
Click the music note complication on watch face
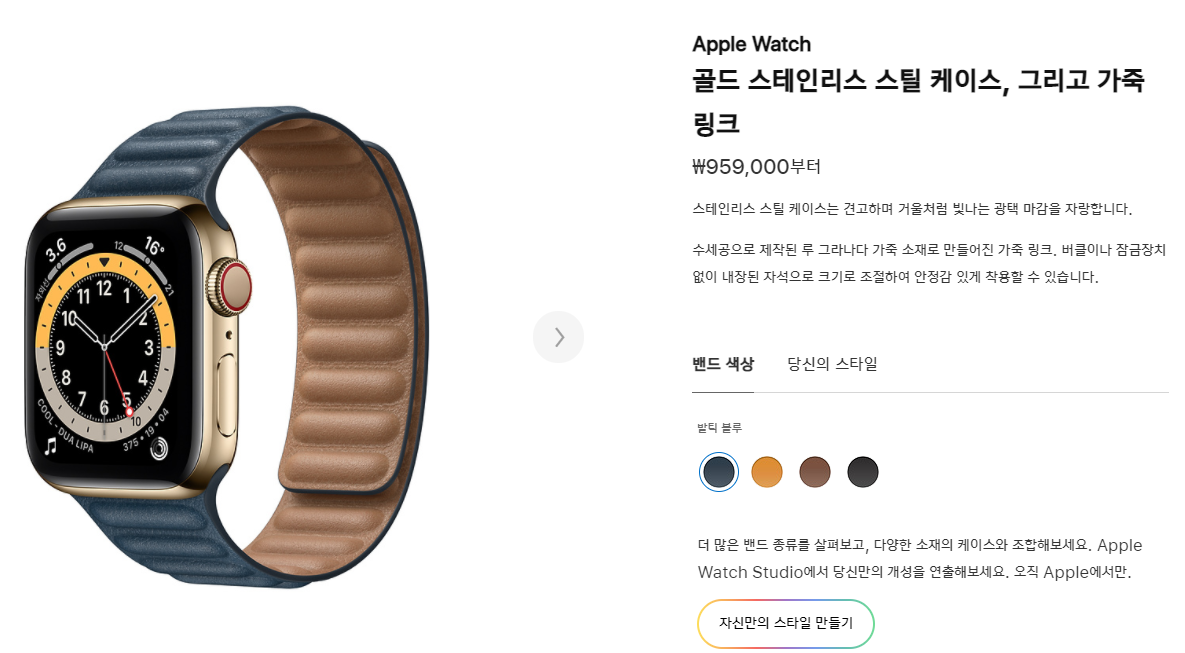pos(51,446)
